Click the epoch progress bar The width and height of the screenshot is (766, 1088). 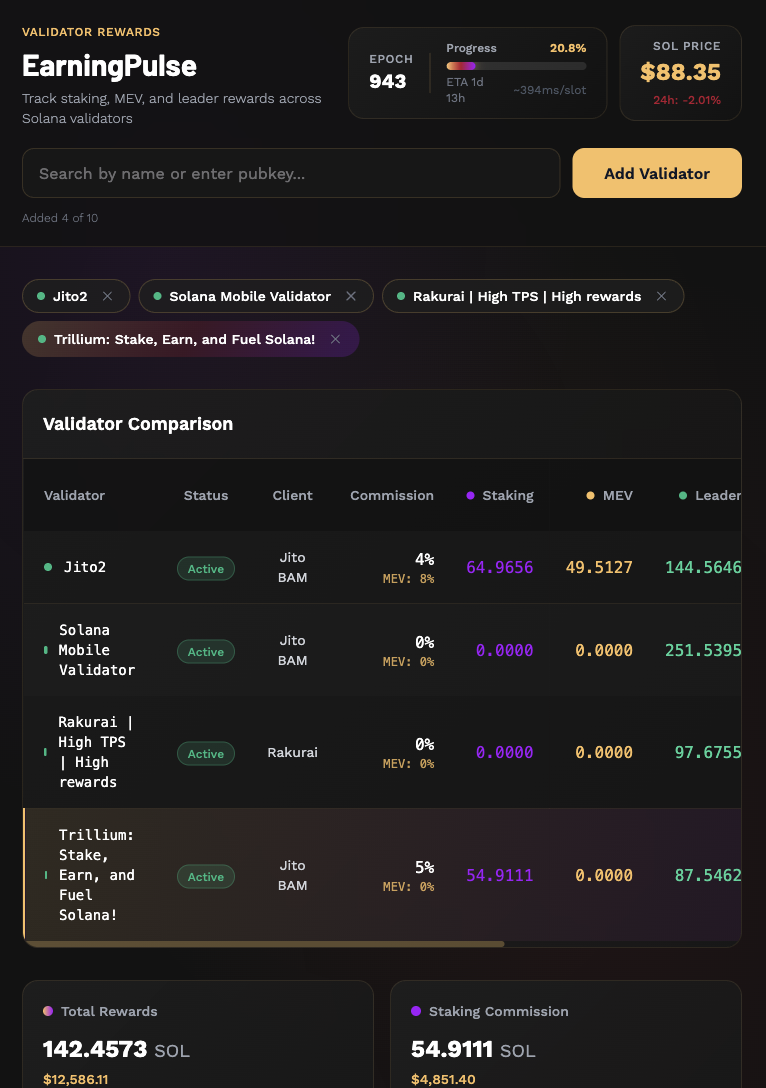[x=516, y=65]
